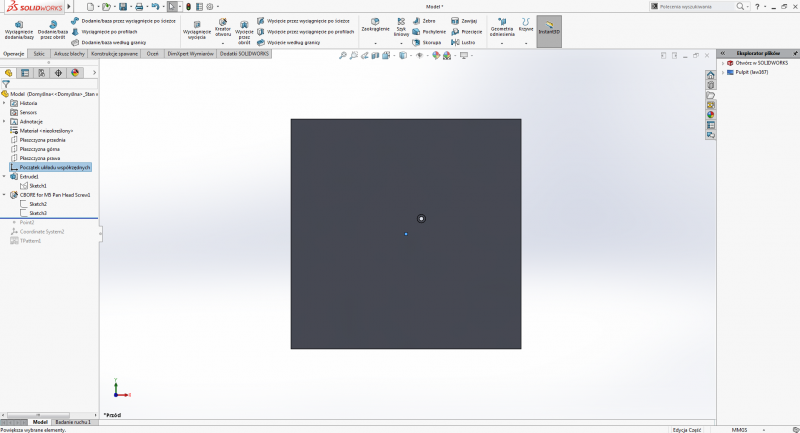Collapse the Extrude1 feature node

(4, 176)
